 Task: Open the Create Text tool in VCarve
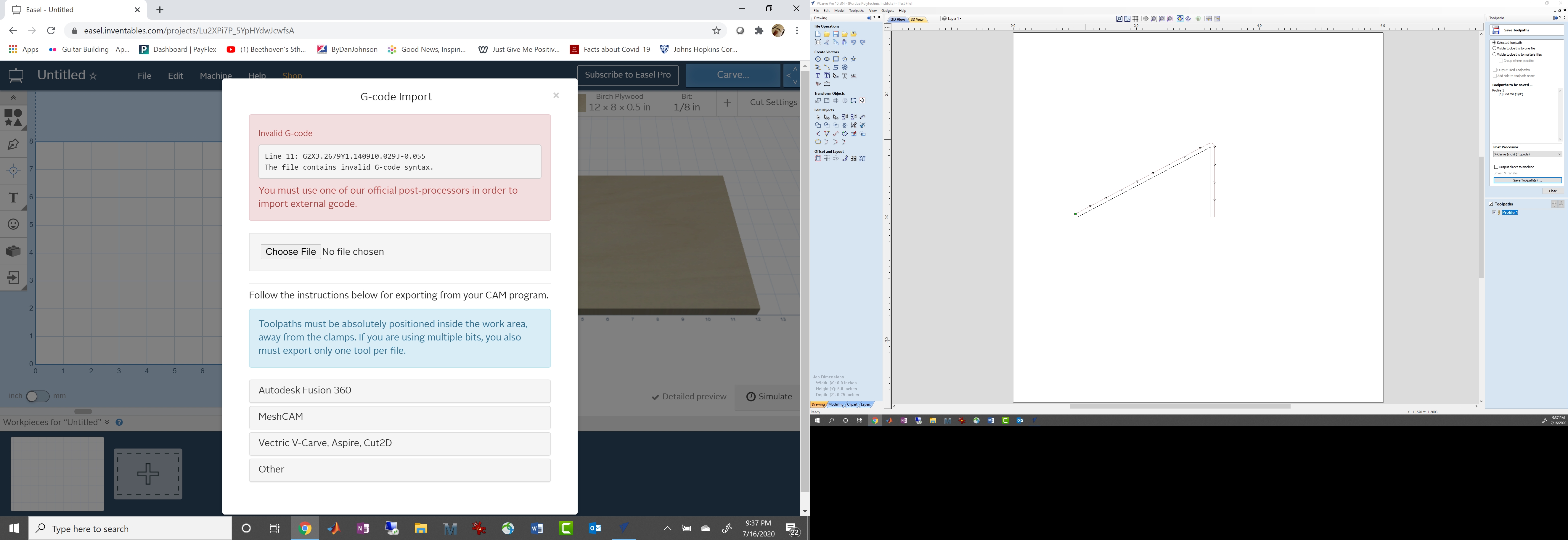point(818,75)
